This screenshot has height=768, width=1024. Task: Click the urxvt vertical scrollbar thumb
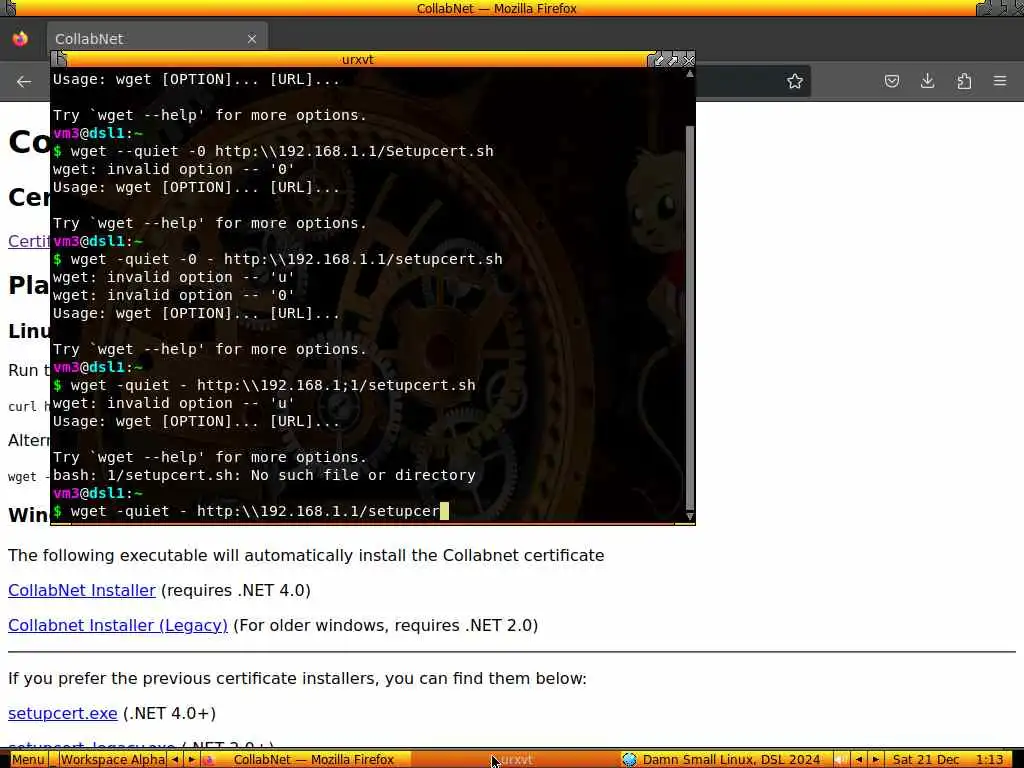pos(690,319)
